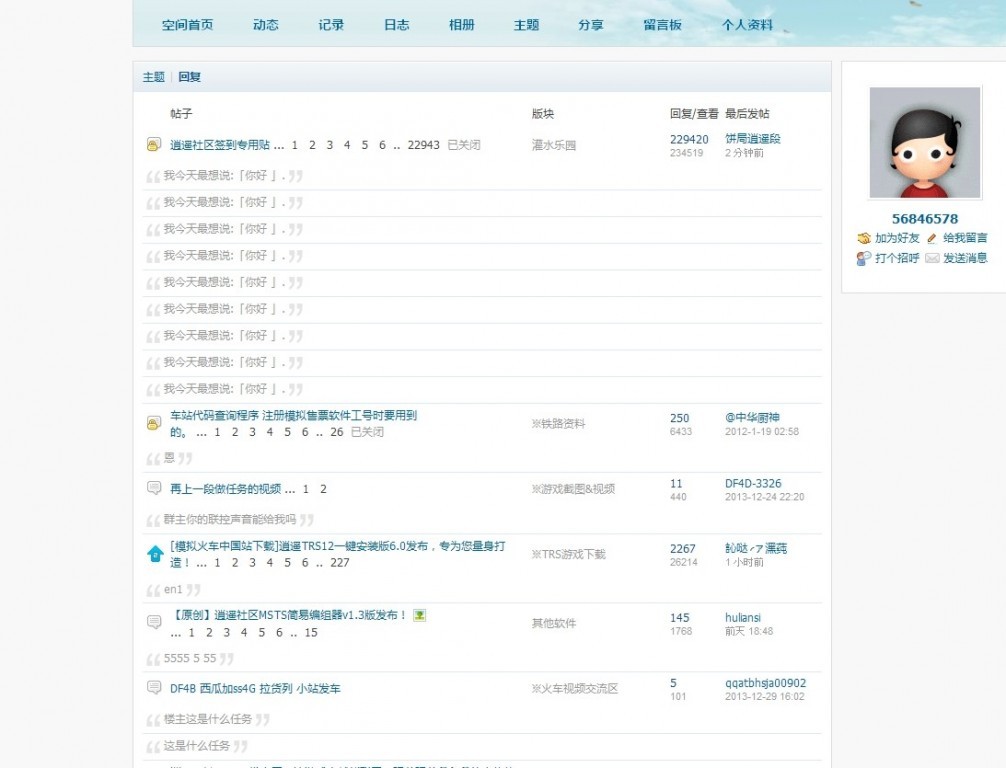1006x768 pixels.
Task: Open the DF4B 西瓜加ss4G thread title
Action: coord(255,688)
